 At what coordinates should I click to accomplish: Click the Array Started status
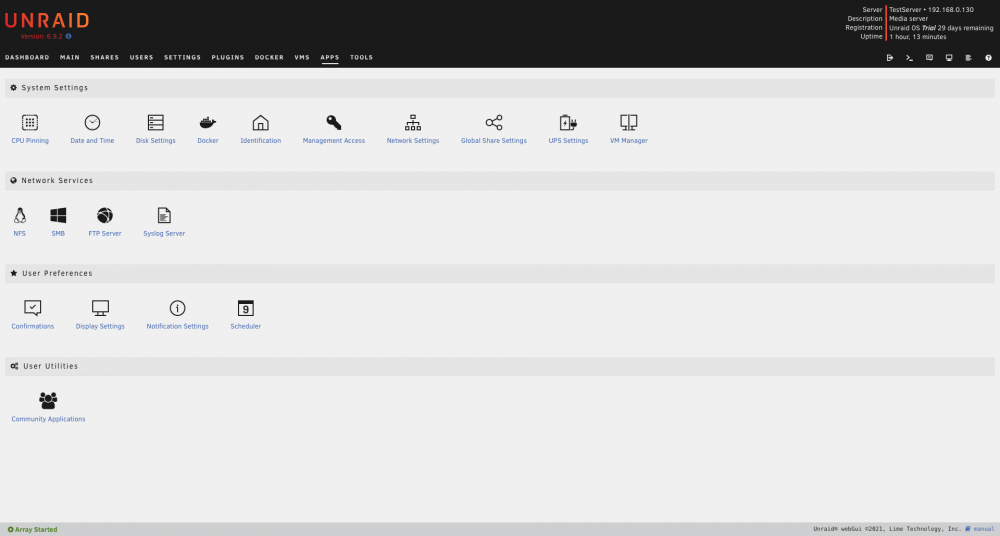(x=33, y=530)
